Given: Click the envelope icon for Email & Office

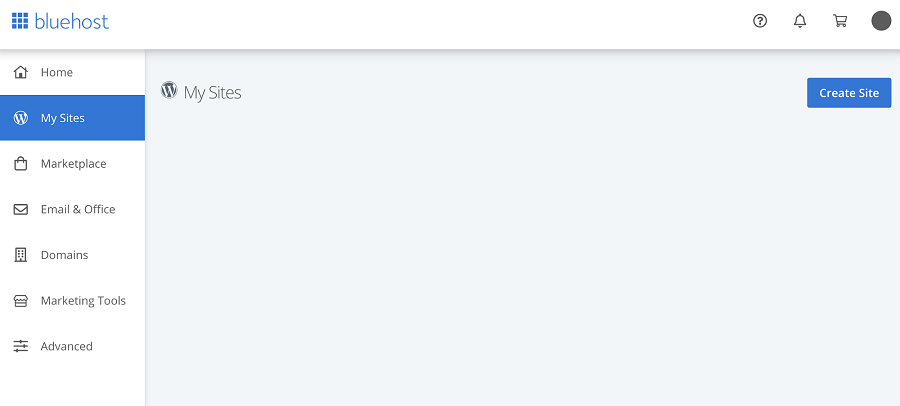Looking at the screenshot, I should (x=21, y=210).
